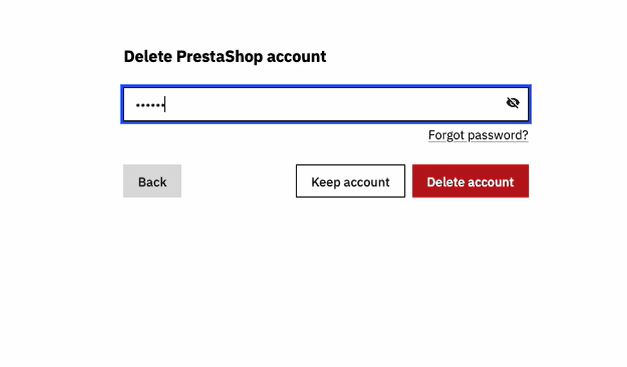
Task: Click the Forgot password? link
Action: [478, 135]
